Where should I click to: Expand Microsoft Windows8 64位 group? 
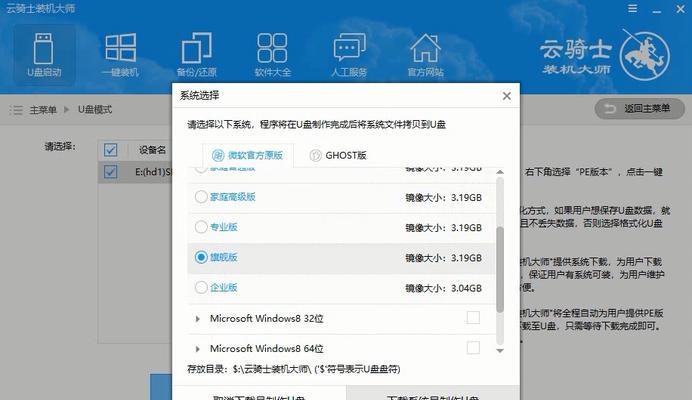point(197,349)
